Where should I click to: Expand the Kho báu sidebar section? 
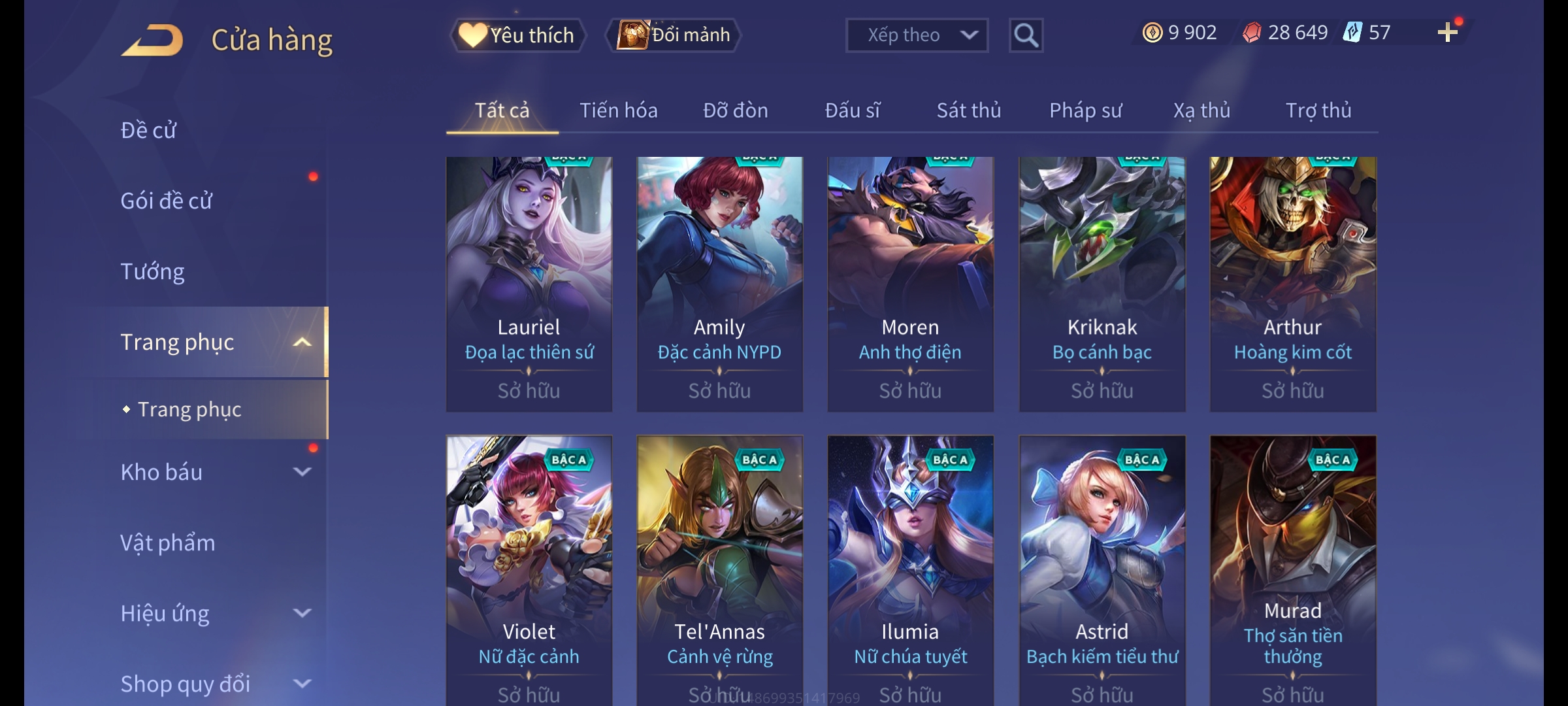(302, 472)
